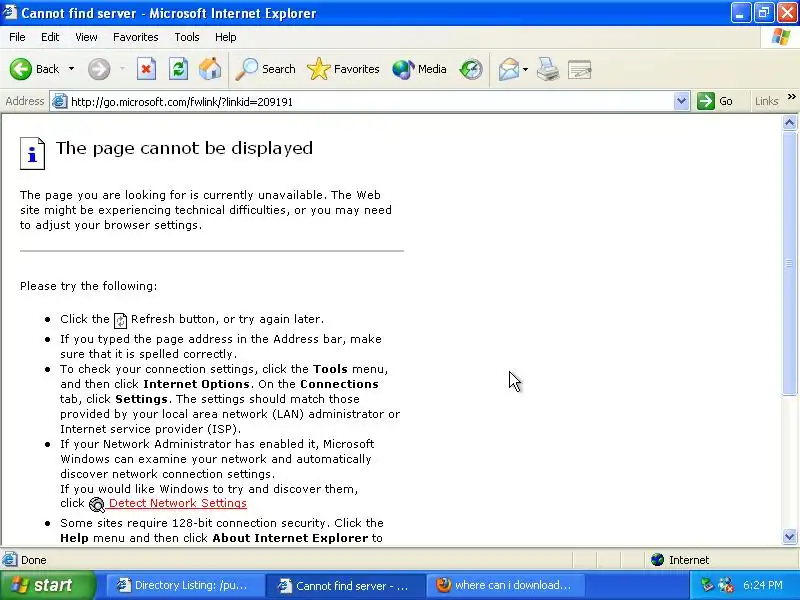This screenshot has height=600, width=800.
Task: Minimize the Internet Explorer window
Action: [x=741, y=13]
